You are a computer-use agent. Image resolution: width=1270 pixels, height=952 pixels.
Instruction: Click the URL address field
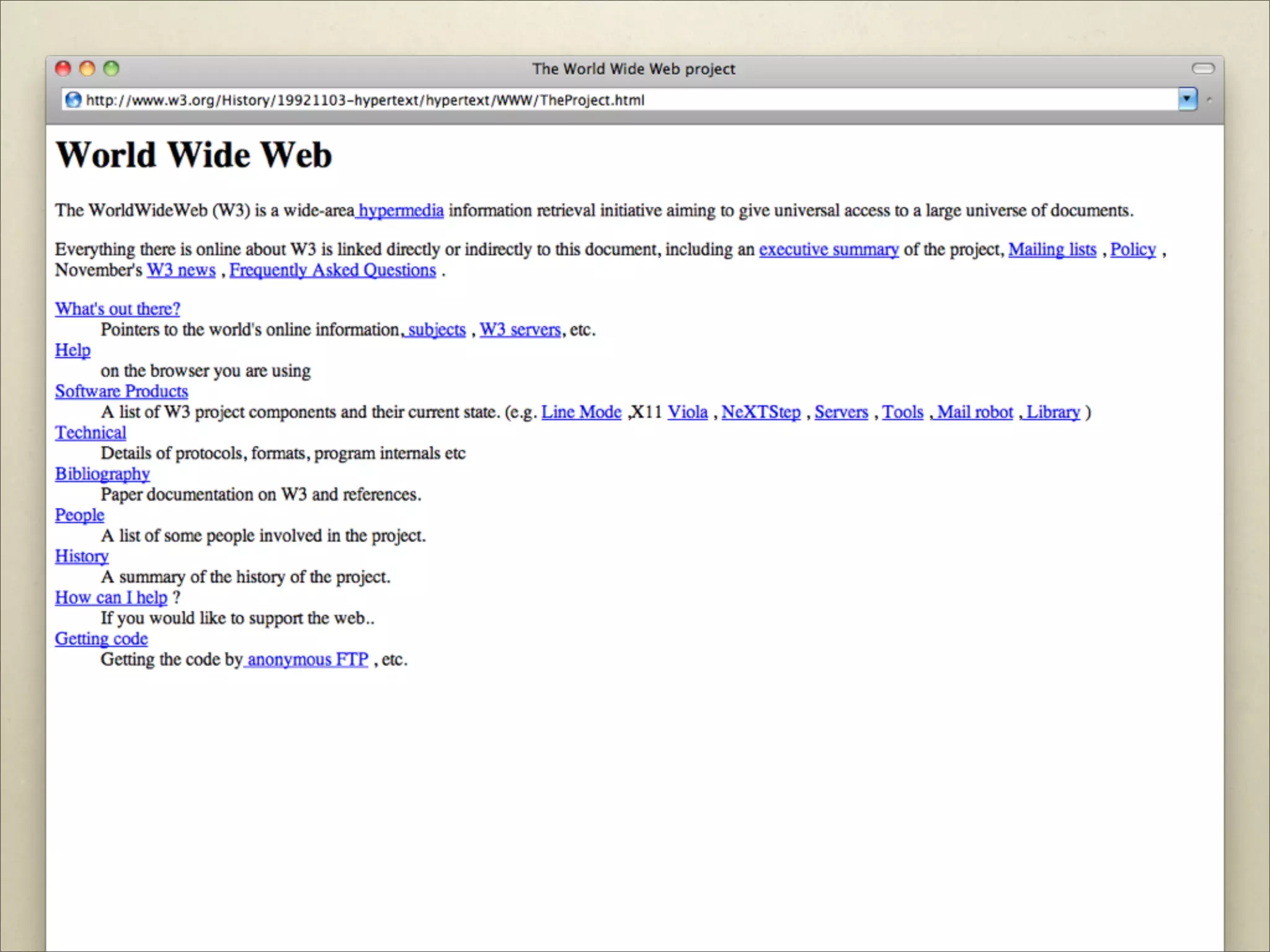coord(620,100)
